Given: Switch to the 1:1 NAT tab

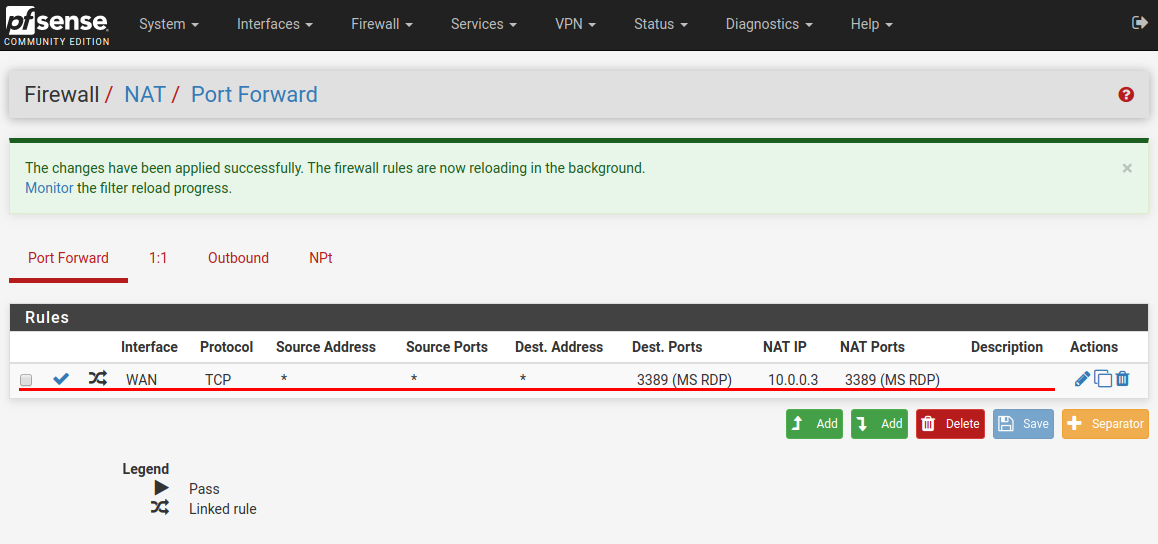Looking at the screenshot, I should pos(158,258).
